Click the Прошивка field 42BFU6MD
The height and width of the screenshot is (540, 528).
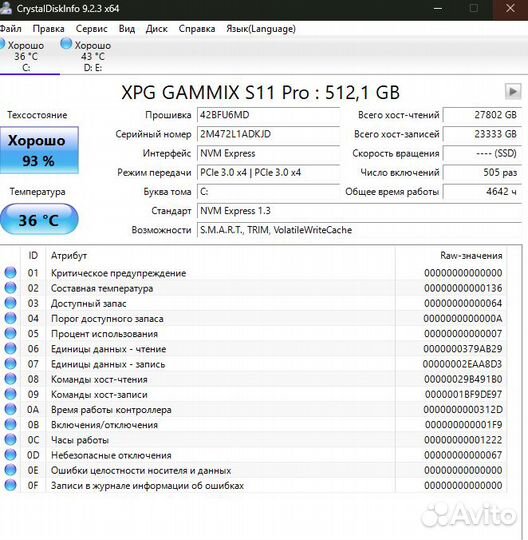[x=268, y=115]
